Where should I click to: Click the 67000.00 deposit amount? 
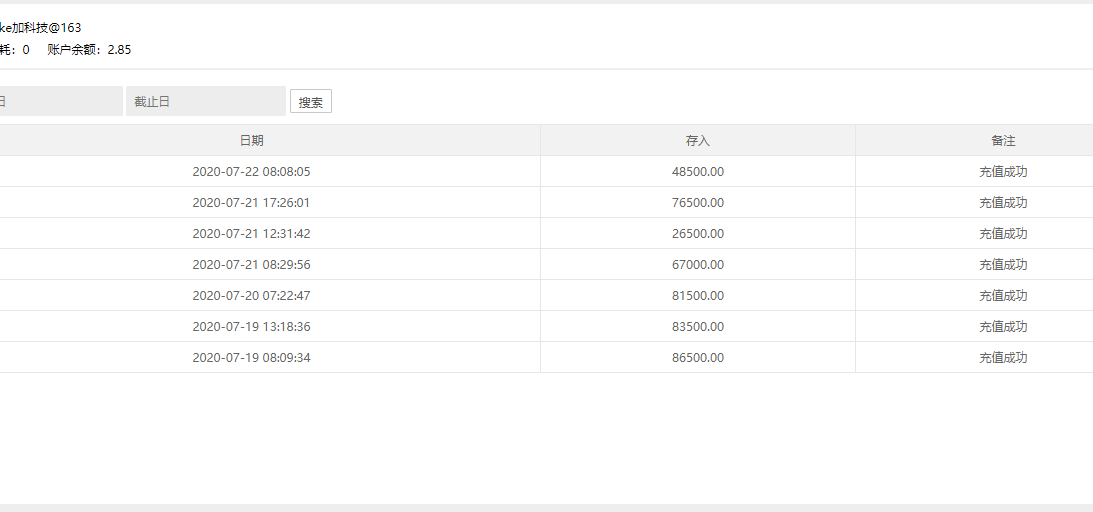(x=697, y=265)
